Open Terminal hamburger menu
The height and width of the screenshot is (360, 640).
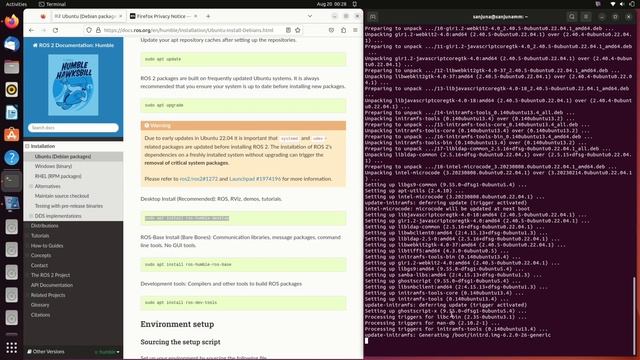click(586, 17)
